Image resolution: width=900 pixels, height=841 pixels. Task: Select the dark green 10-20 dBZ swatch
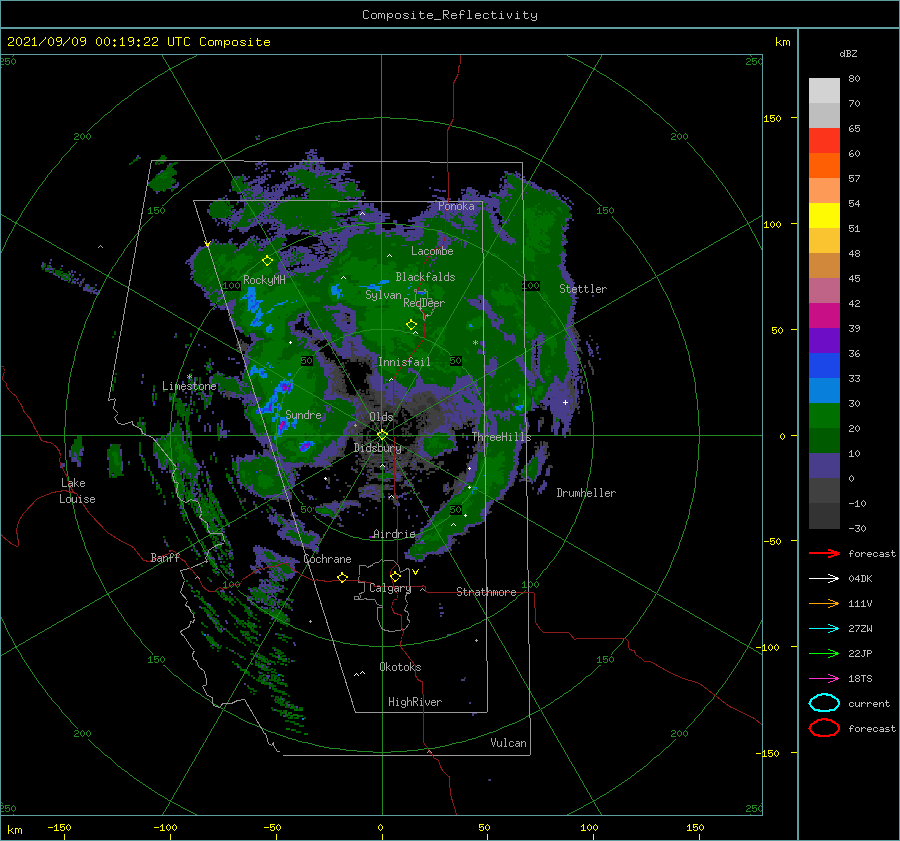coord(824,441)
